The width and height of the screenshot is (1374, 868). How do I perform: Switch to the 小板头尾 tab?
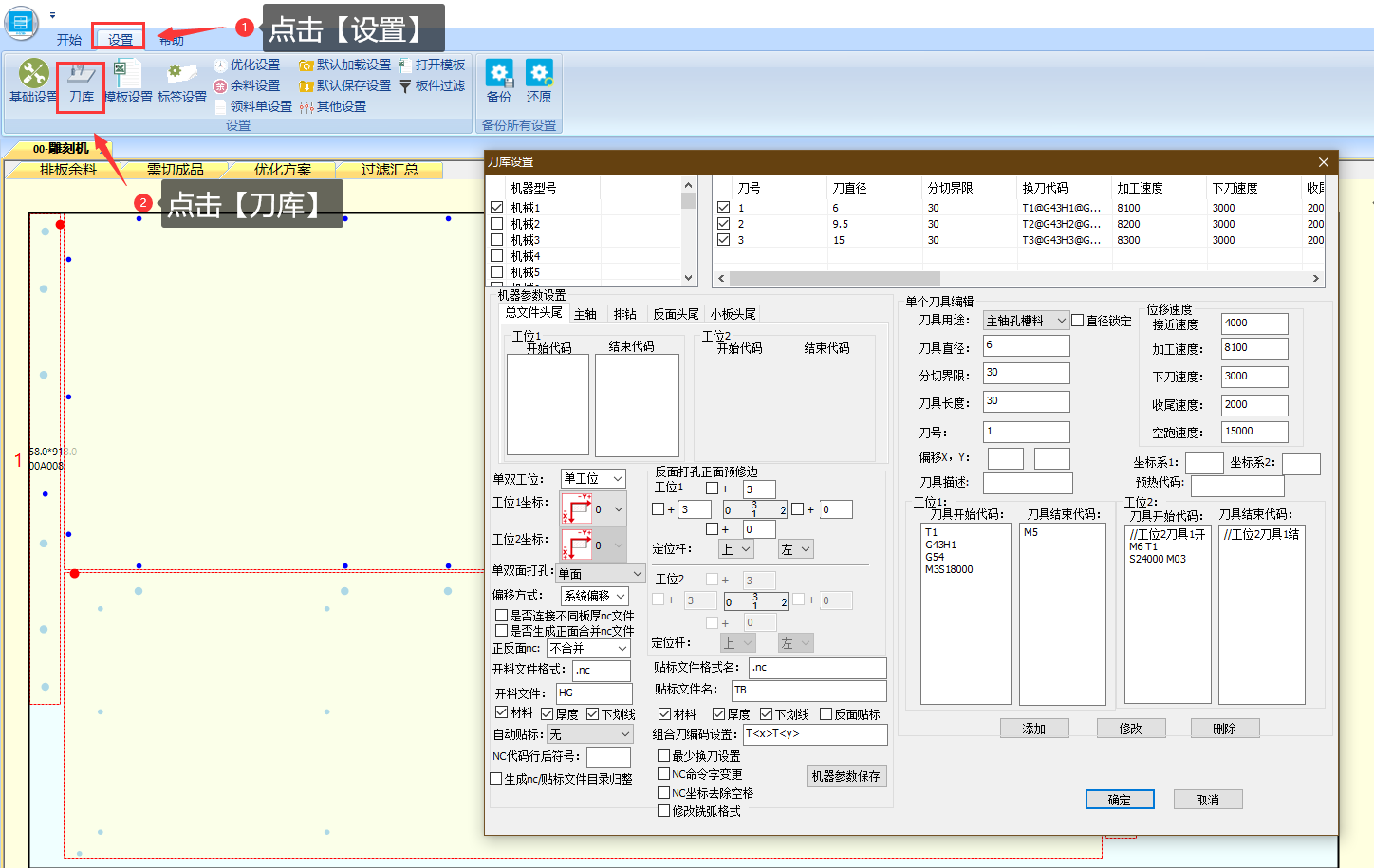(733, 314)
